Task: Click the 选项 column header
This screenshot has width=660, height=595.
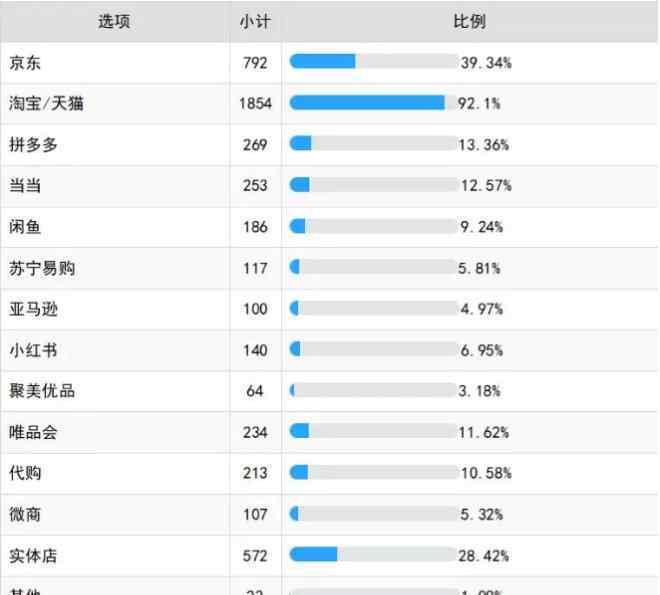Action: click(114, 21)
